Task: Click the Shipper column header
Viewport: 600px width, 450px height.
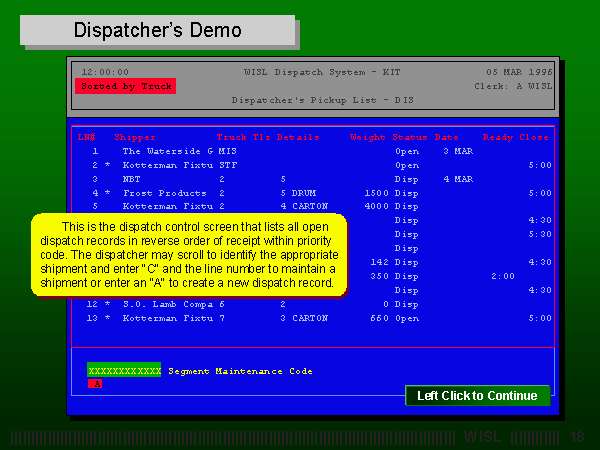Action: click(135, 137)
